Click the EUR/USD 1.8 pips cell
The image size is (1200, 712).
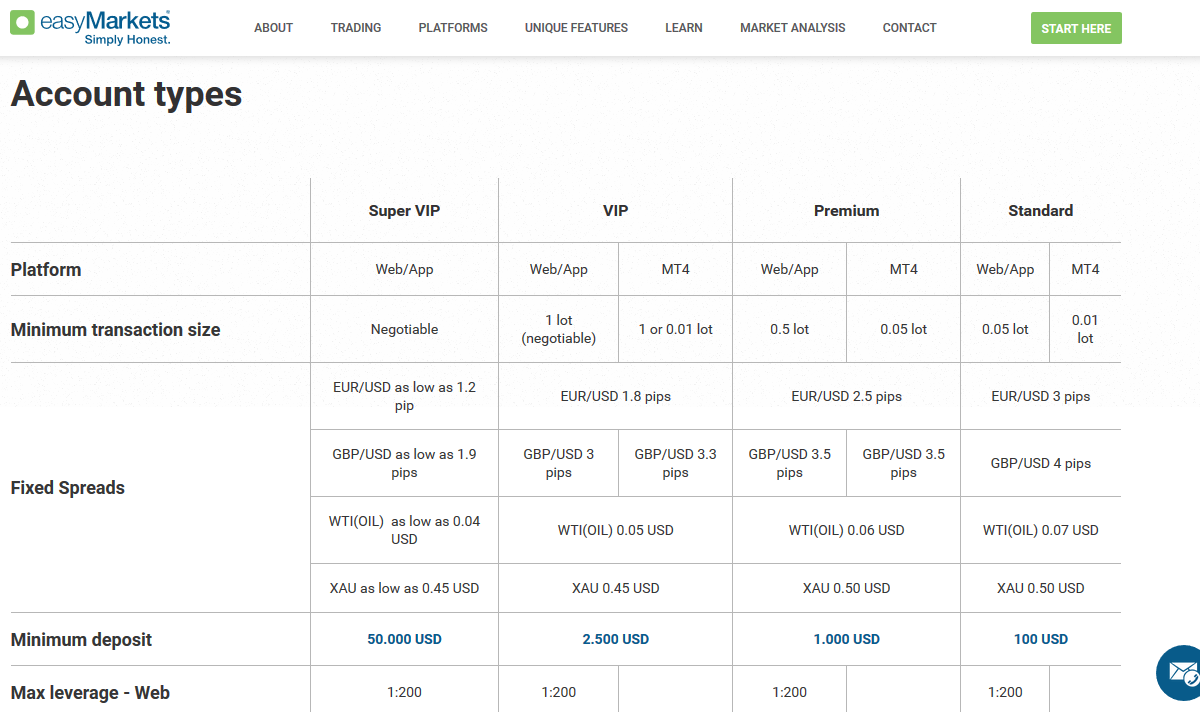coord(615,396)
